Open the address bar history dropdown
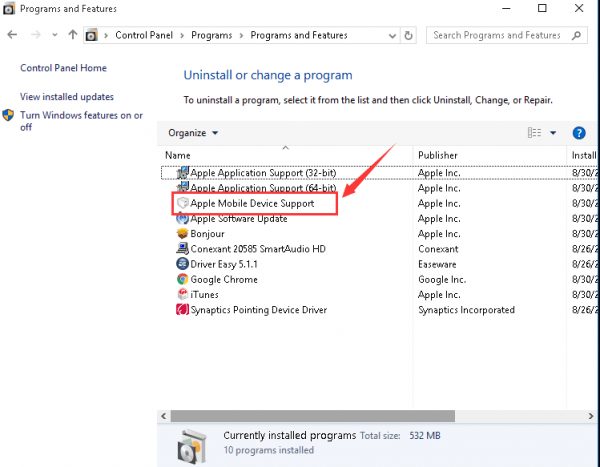This screenshot has height=467, width=600. [391, 35]
